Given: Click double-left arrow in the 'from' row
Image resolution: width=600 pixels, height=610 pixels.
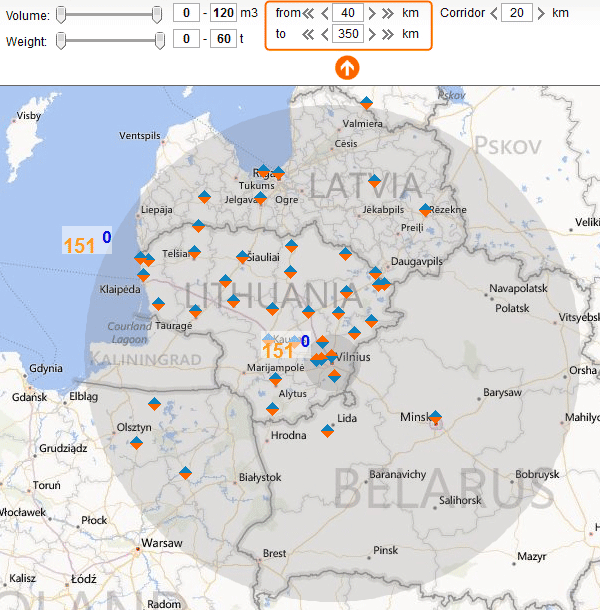Looking at the screenshot, I should coord(310,14).
